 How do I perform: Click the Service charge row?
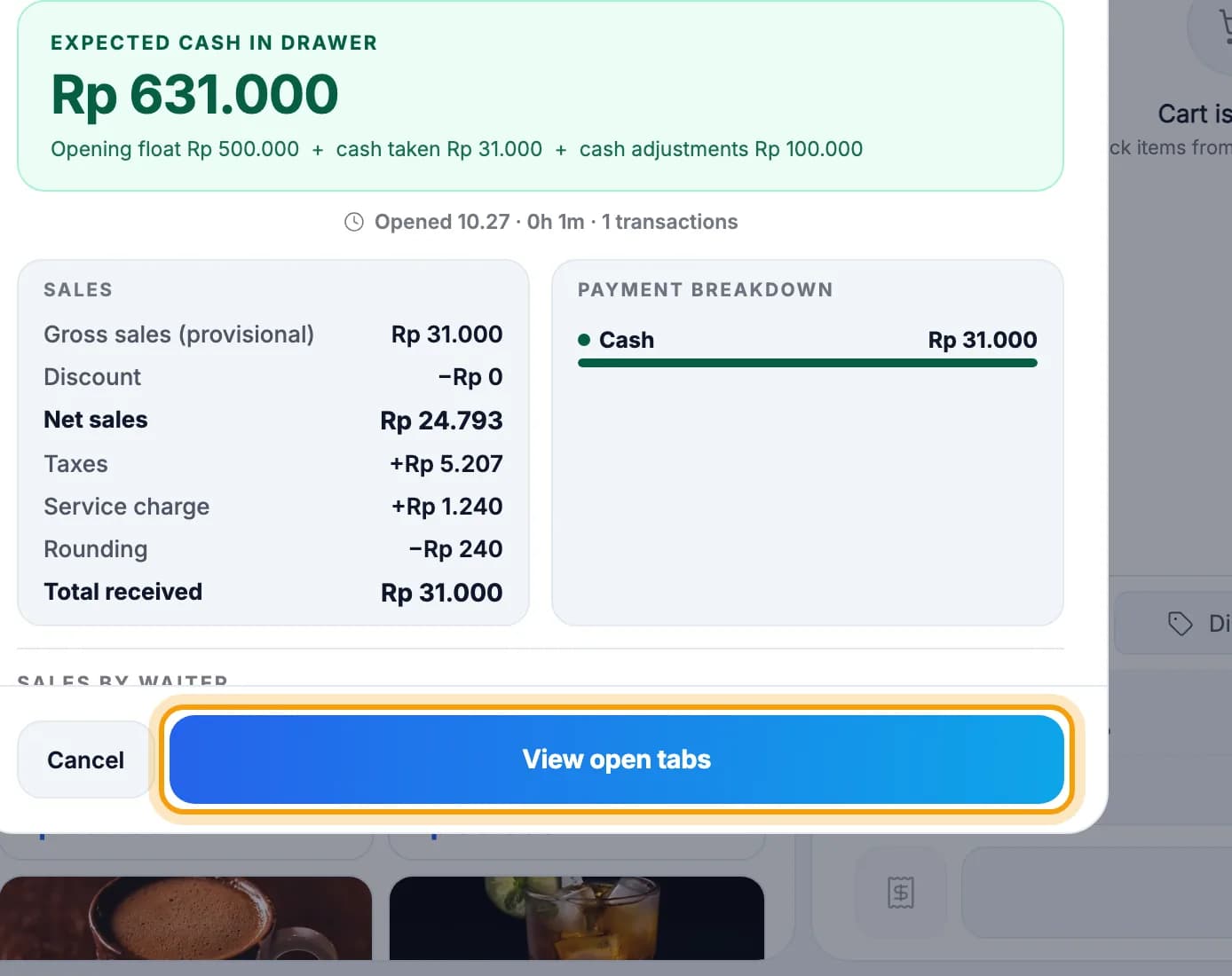(x=273, y=507)
